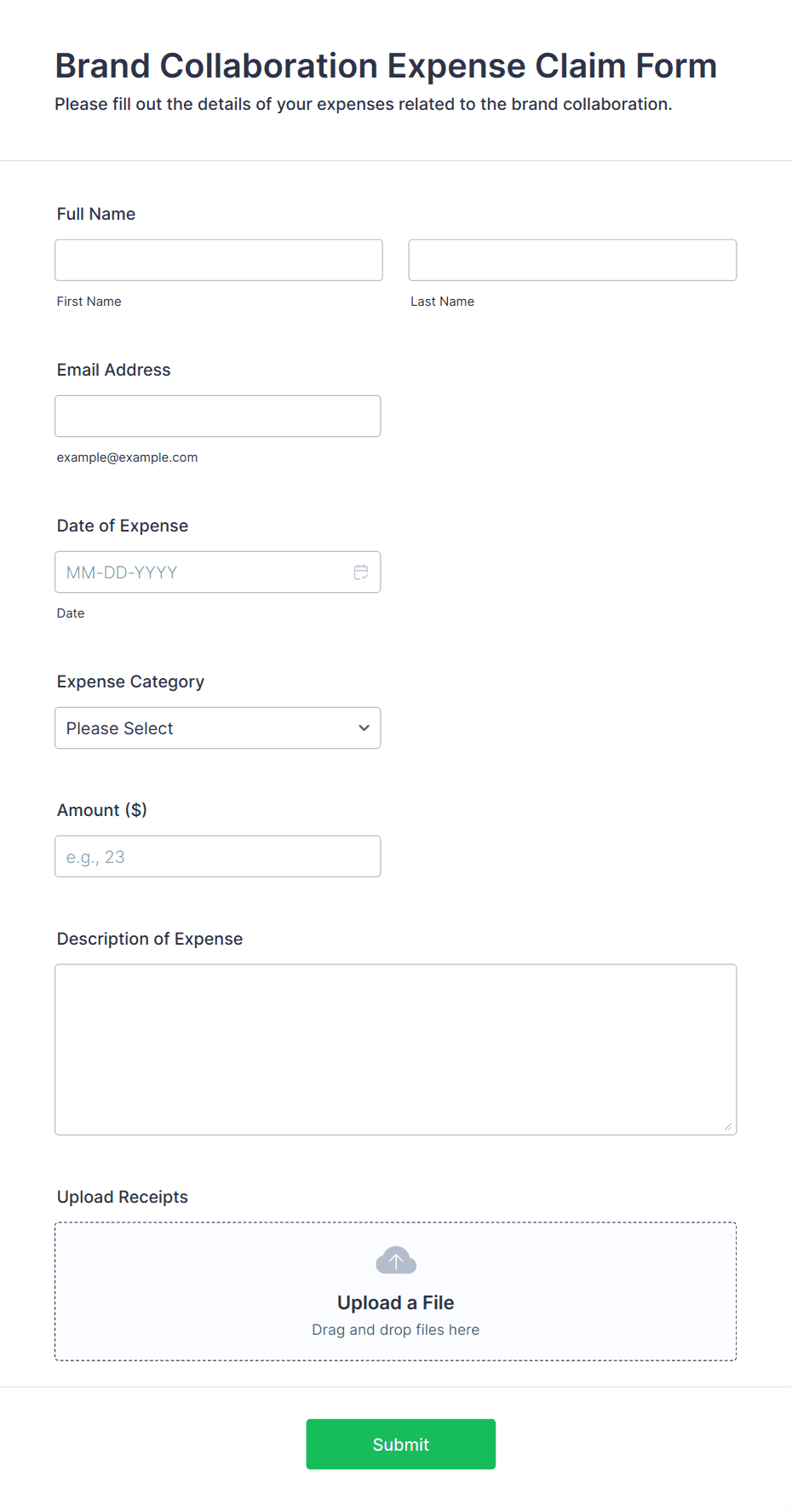Click the cloud upload icon
Screen dimensions: 792x1512
pyautogui.click(x=396, y=1261)
